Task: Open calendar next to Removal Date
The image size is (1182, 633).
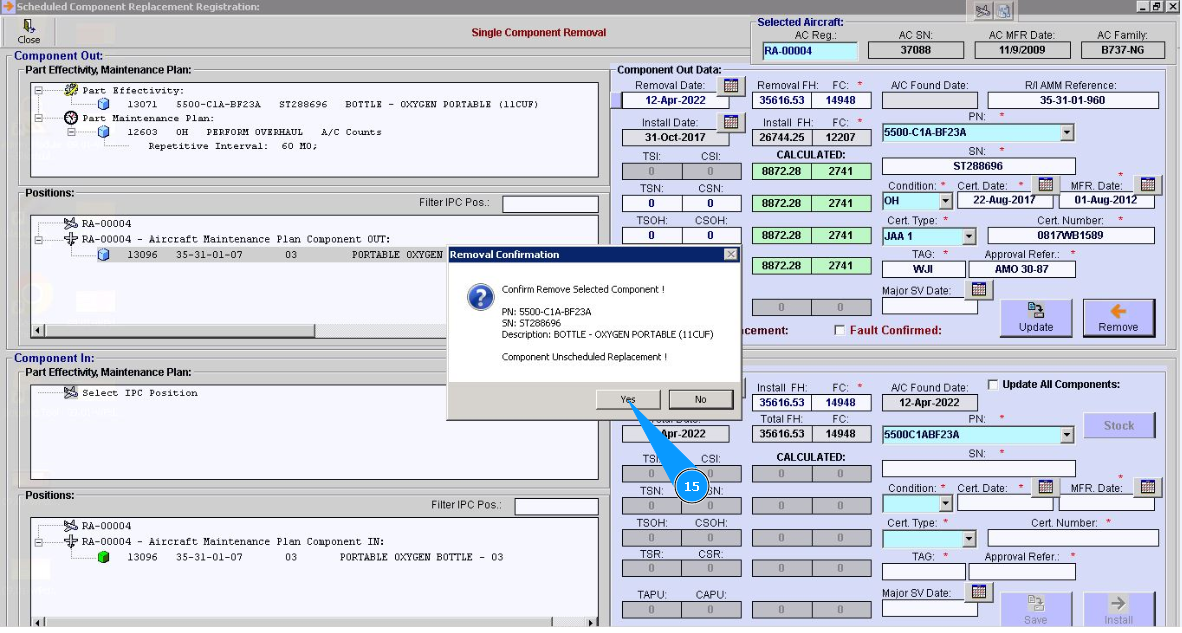Action: click(x=730, y=86)
